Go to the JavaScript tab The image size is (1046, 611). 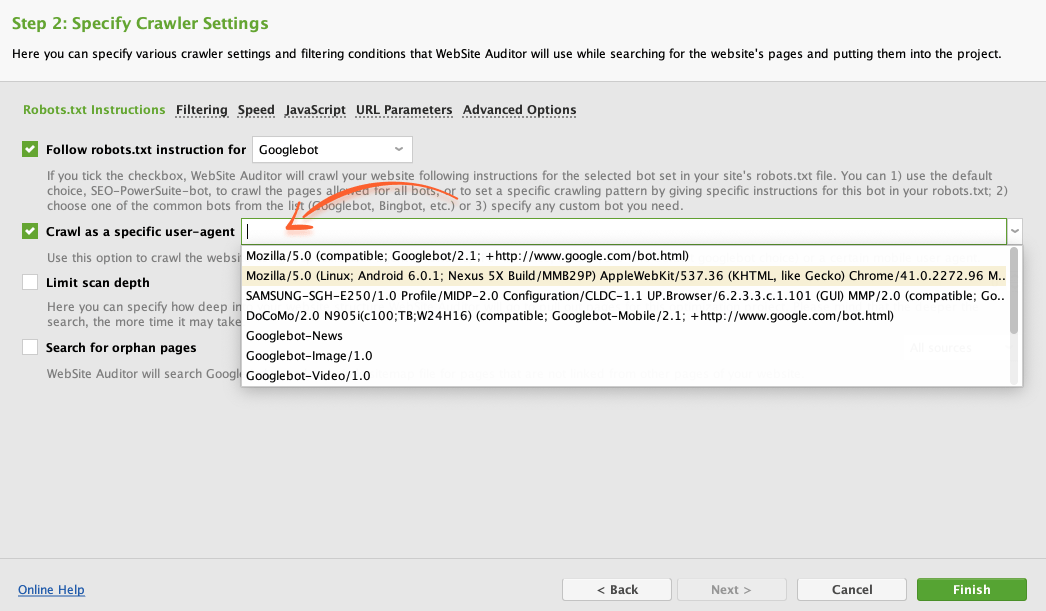coord(315,110)
